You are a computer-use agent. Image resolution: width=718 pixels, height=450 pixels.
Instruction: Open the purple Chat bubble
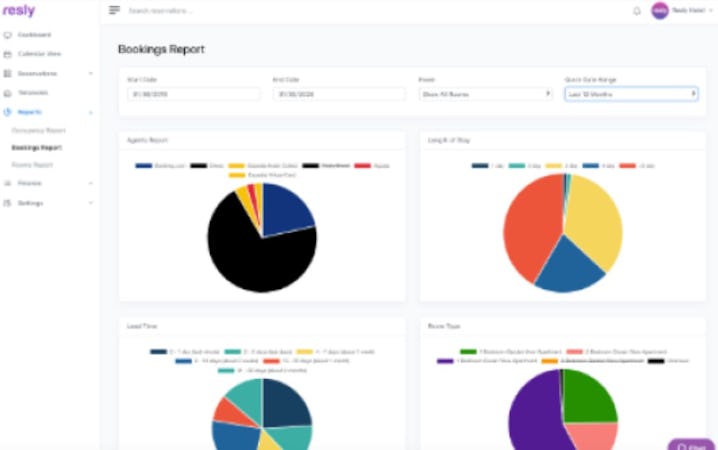(691, 445)
